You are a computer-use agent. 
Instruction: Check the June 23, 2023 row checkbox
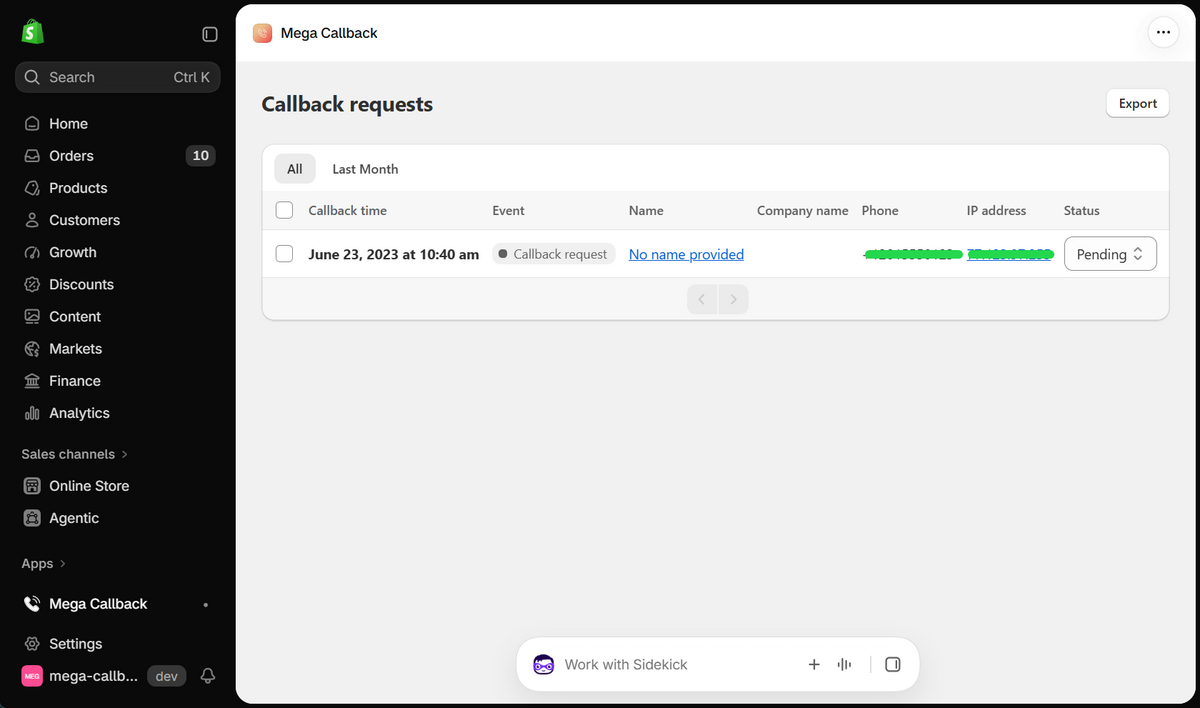(284, 254)
